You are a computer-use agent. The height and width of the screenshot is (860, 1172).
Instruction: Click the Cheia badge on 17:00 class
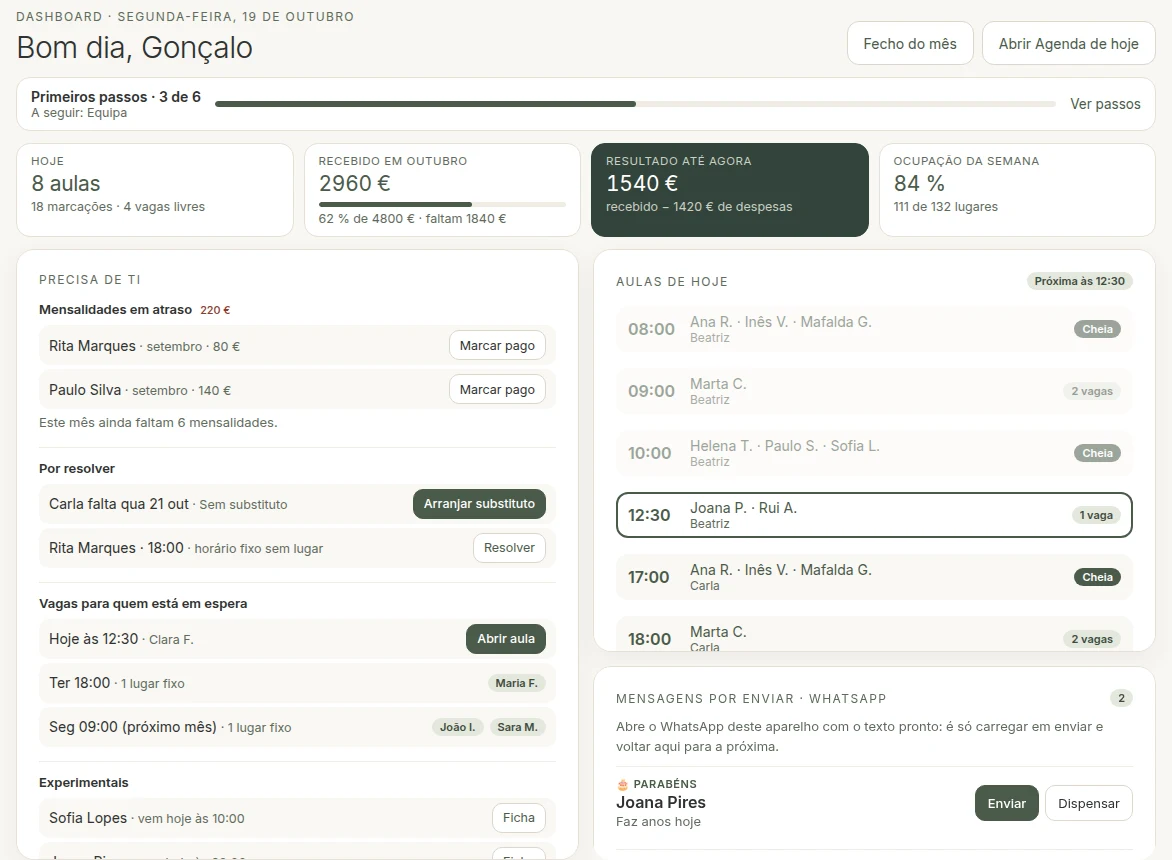tap(1097, 577)
